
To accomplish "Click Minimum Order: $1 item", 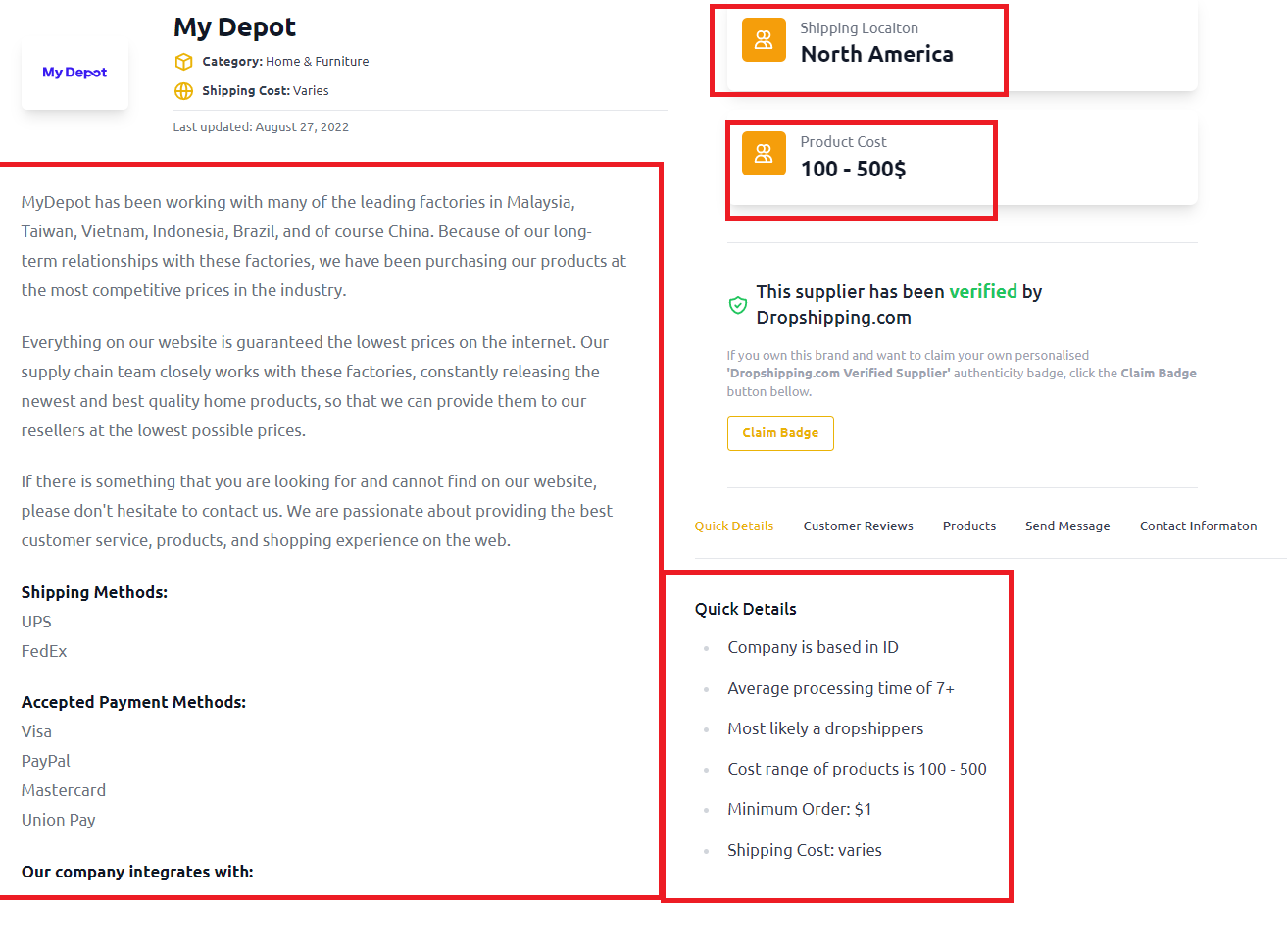I will pos(799,809).
